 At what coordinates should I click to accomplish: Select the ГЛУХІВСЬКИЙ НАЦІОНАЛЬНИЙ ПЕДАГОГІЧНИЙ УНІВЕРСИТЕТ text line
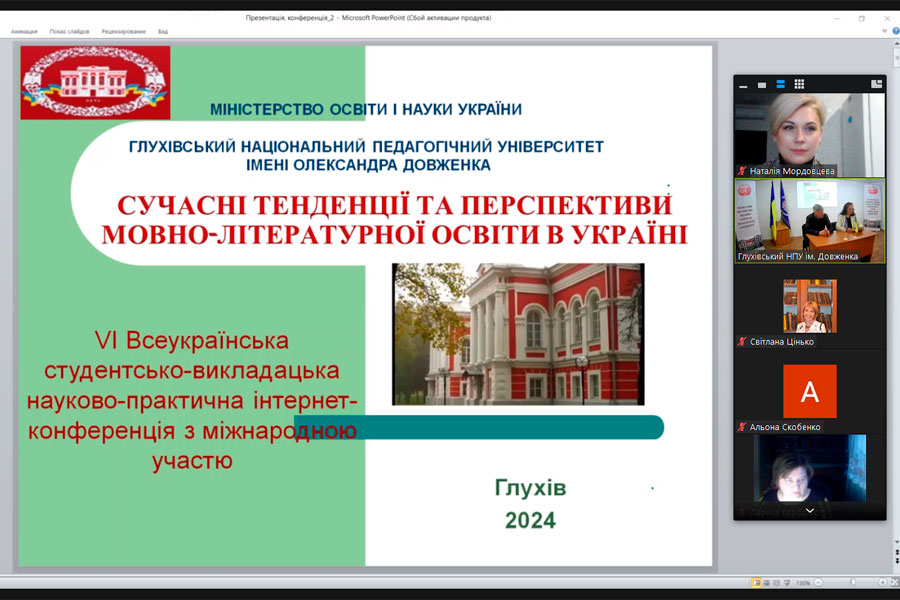click(x=366, y=146)
